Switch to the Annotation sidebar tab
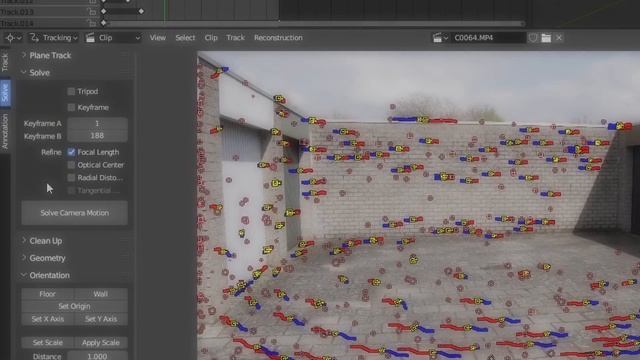The width and height of the screenshot is (640, 360). click(5, 131)
